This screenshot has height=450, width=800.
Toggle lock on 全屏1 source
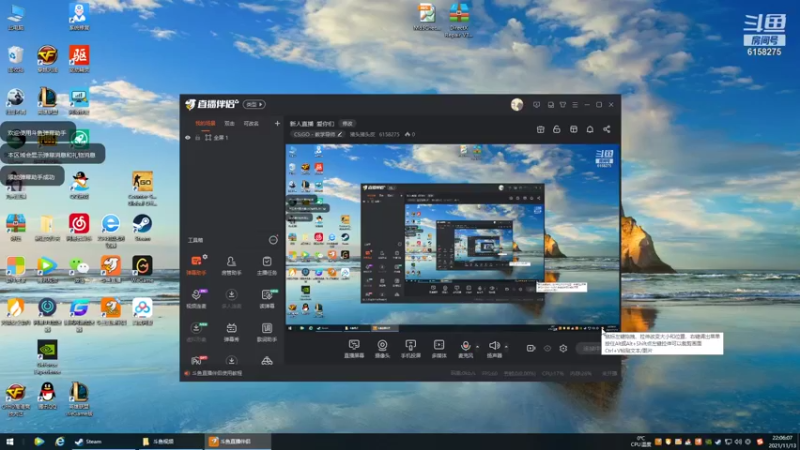[197, 138]
